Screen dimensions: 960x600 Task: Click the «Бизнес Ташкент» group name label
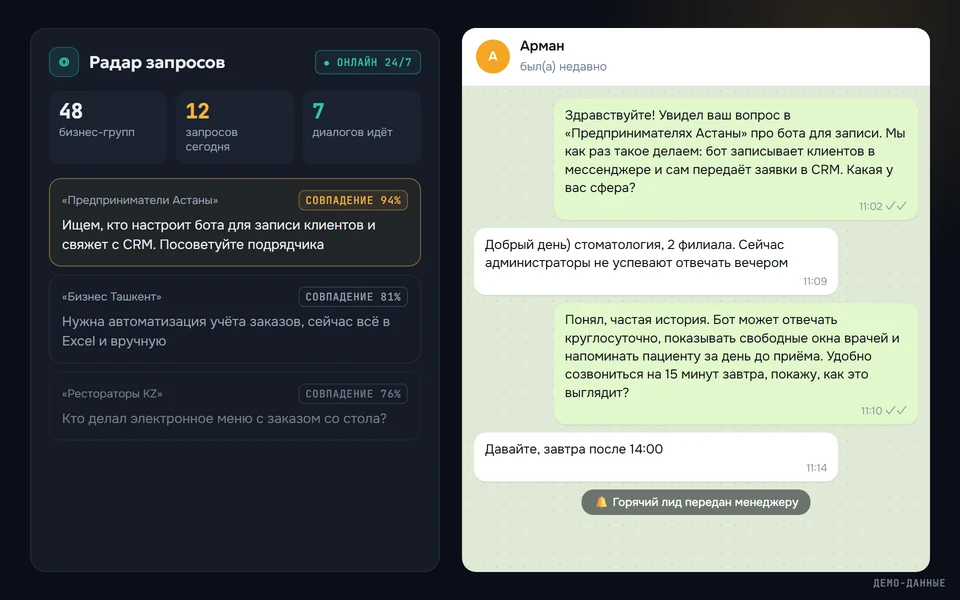111,297
